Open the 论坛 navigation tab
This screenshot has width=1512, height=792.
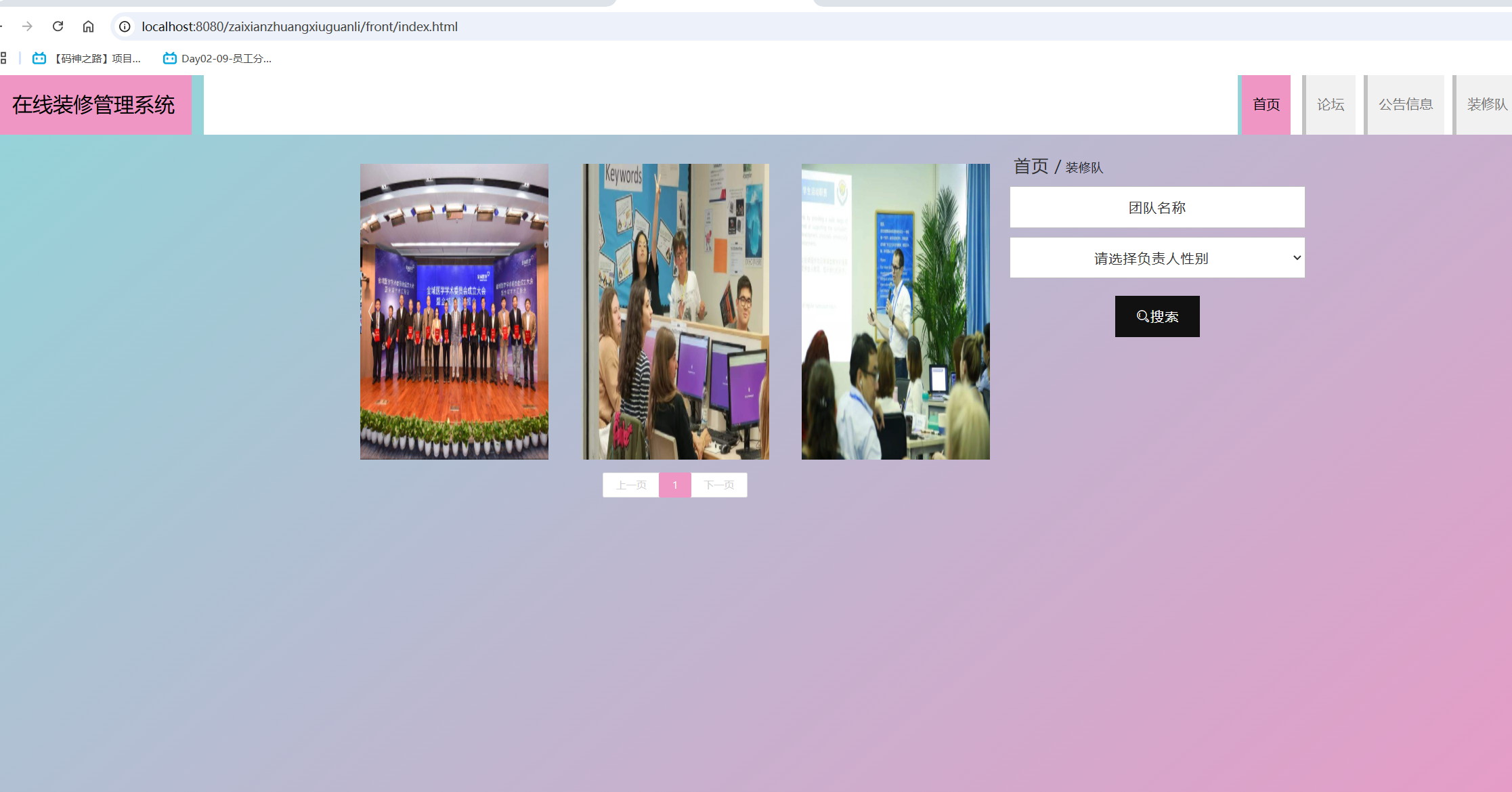pyautogui.click(x=1330, y=105)
